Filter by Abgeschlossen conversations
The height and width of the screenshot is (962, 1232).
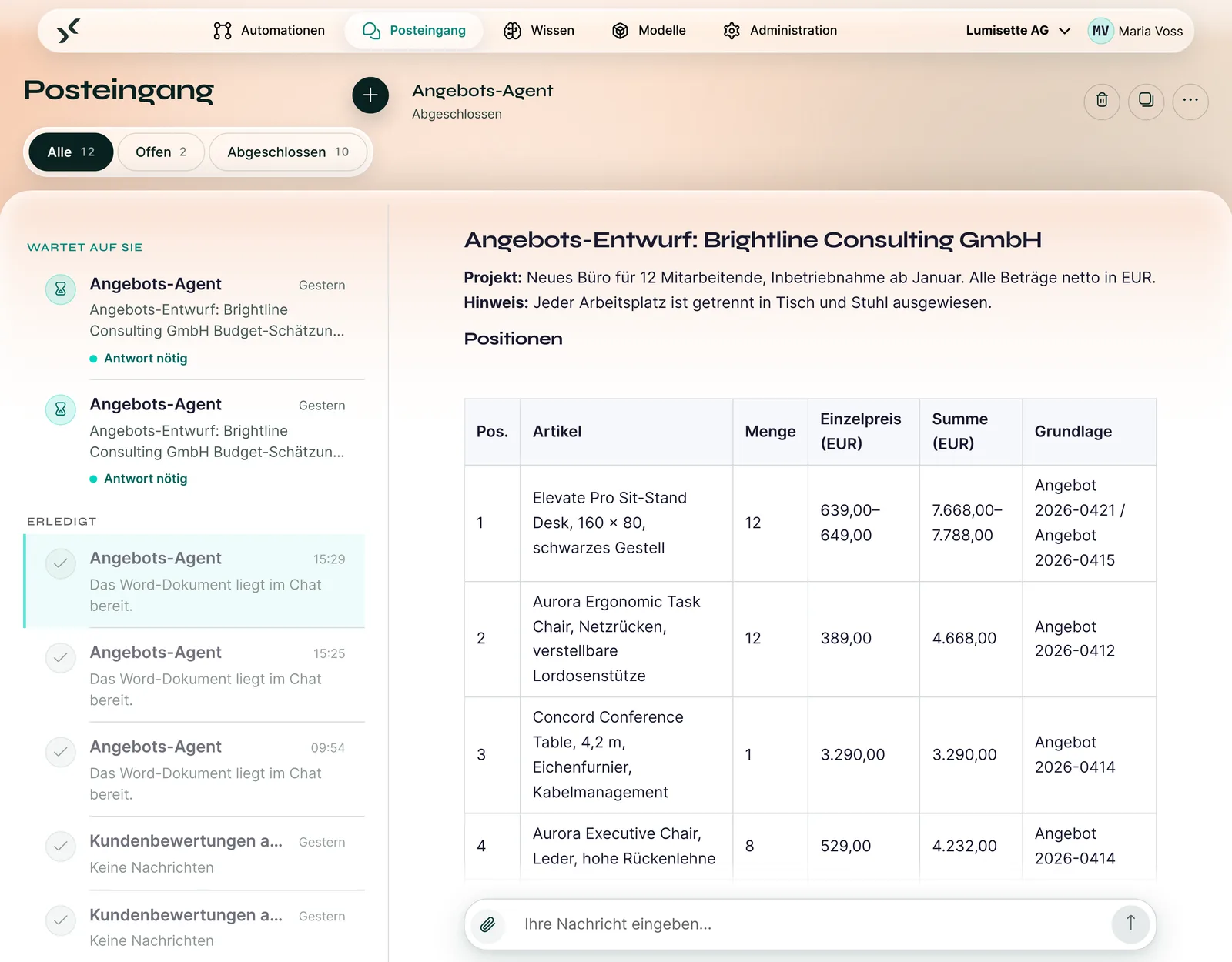(288, 152)
